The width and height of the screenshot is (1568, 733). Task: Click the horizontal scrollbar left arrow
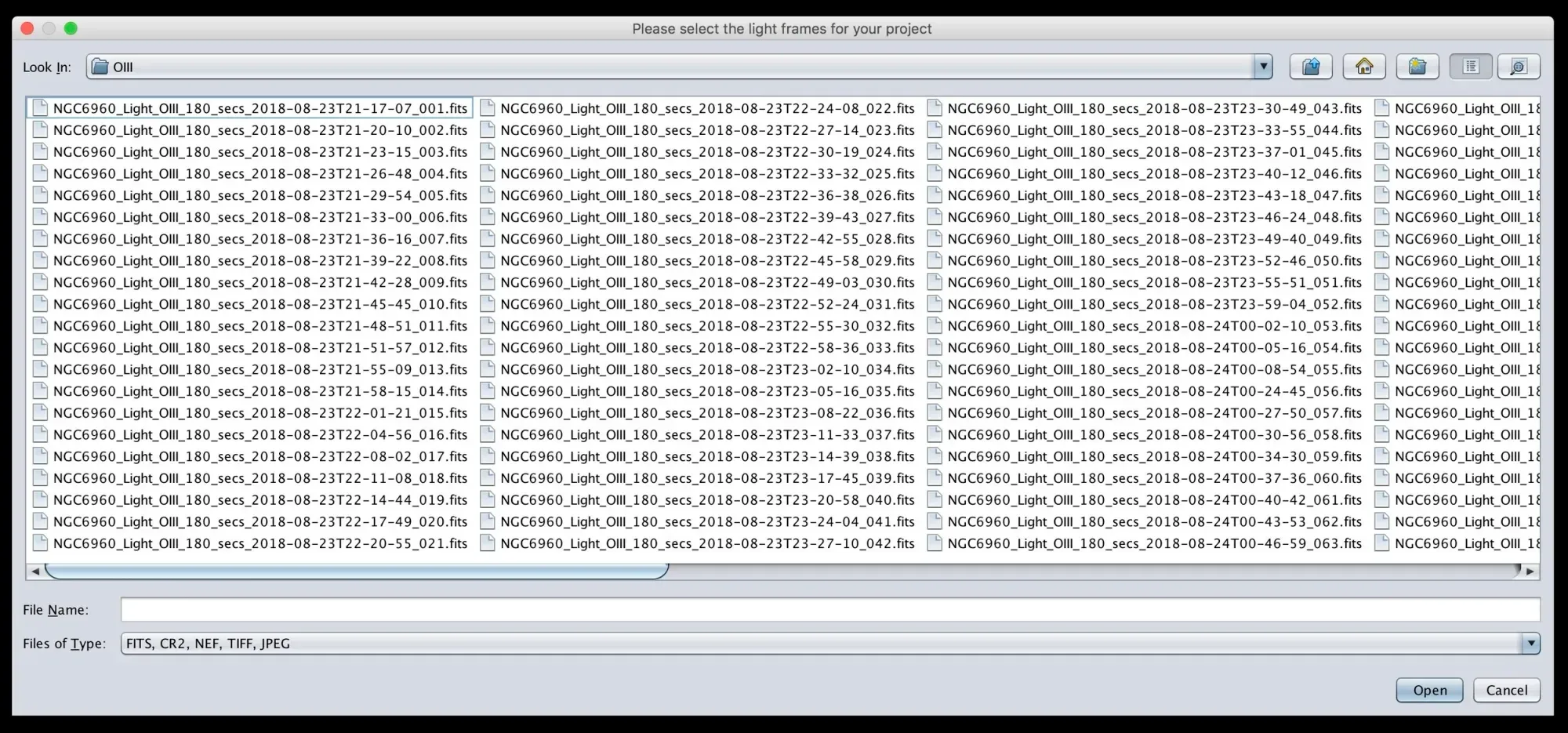35,572
